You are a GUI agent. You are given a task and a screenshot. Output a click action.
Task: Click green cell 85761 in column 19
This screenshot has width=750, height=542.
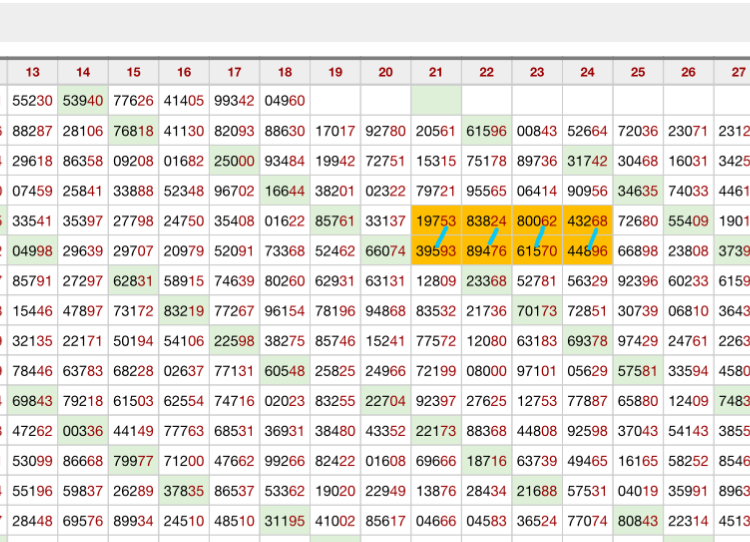click(335, 220)
